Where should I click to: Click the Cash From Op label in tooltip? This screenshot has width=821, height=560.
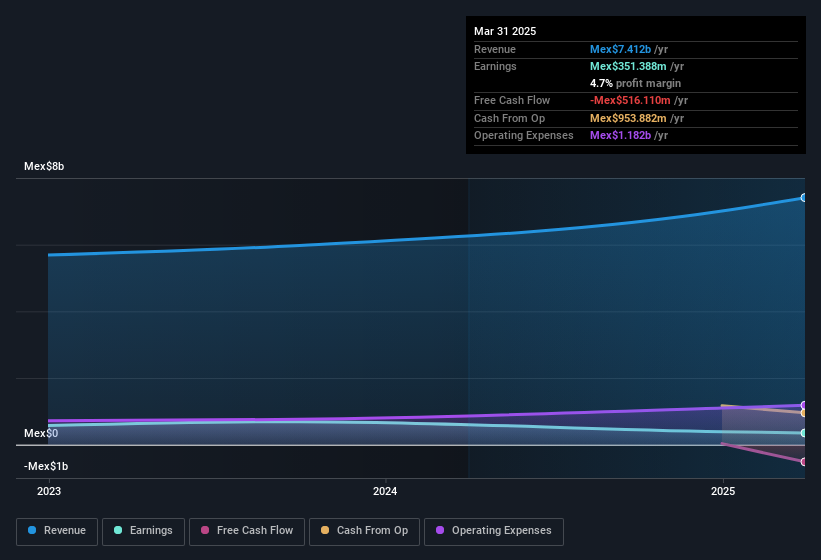click(x=509, y=118)
